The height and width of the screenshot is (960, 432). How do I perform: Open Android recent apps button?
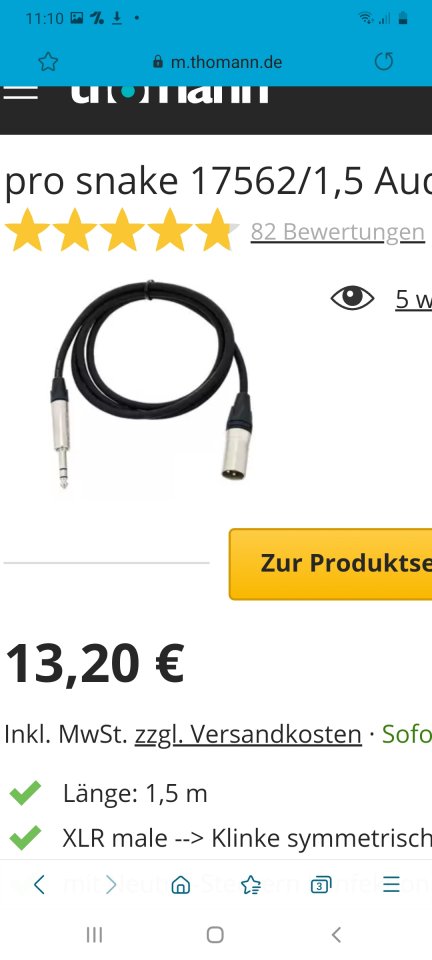coord(94,935)
